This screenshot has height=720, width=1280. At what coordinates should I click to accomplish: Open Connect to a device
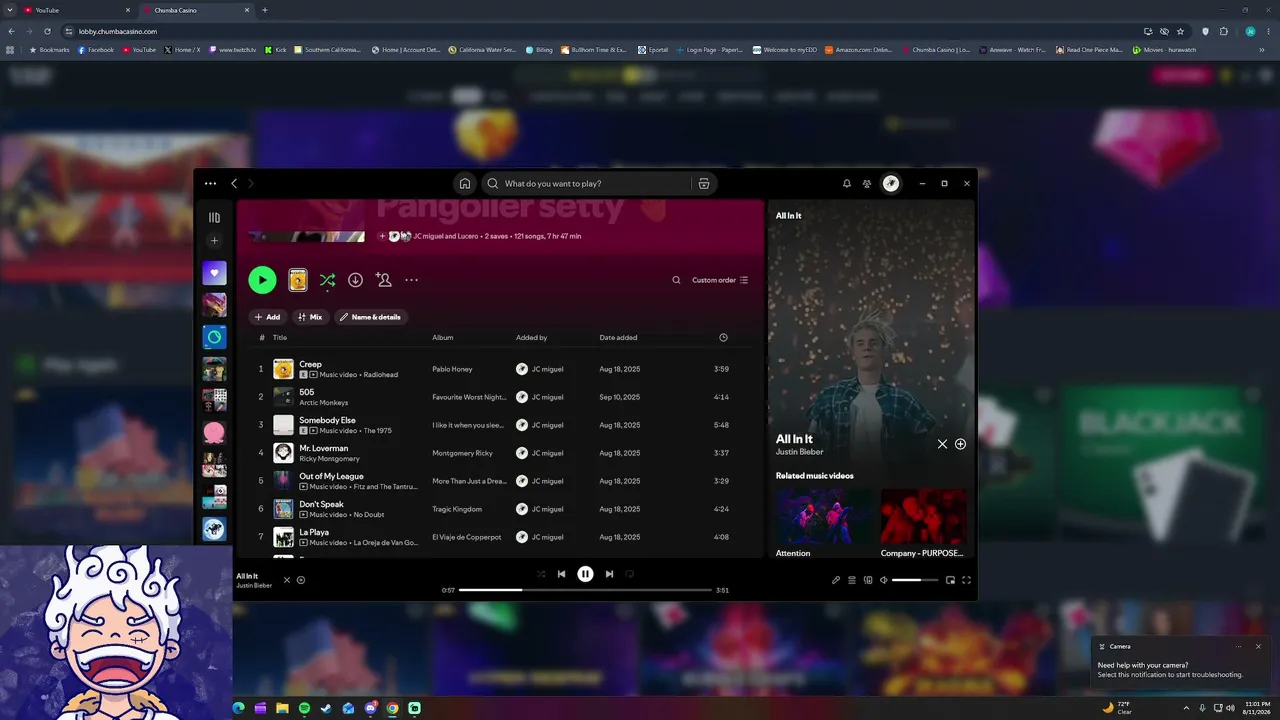pos(868,580)
